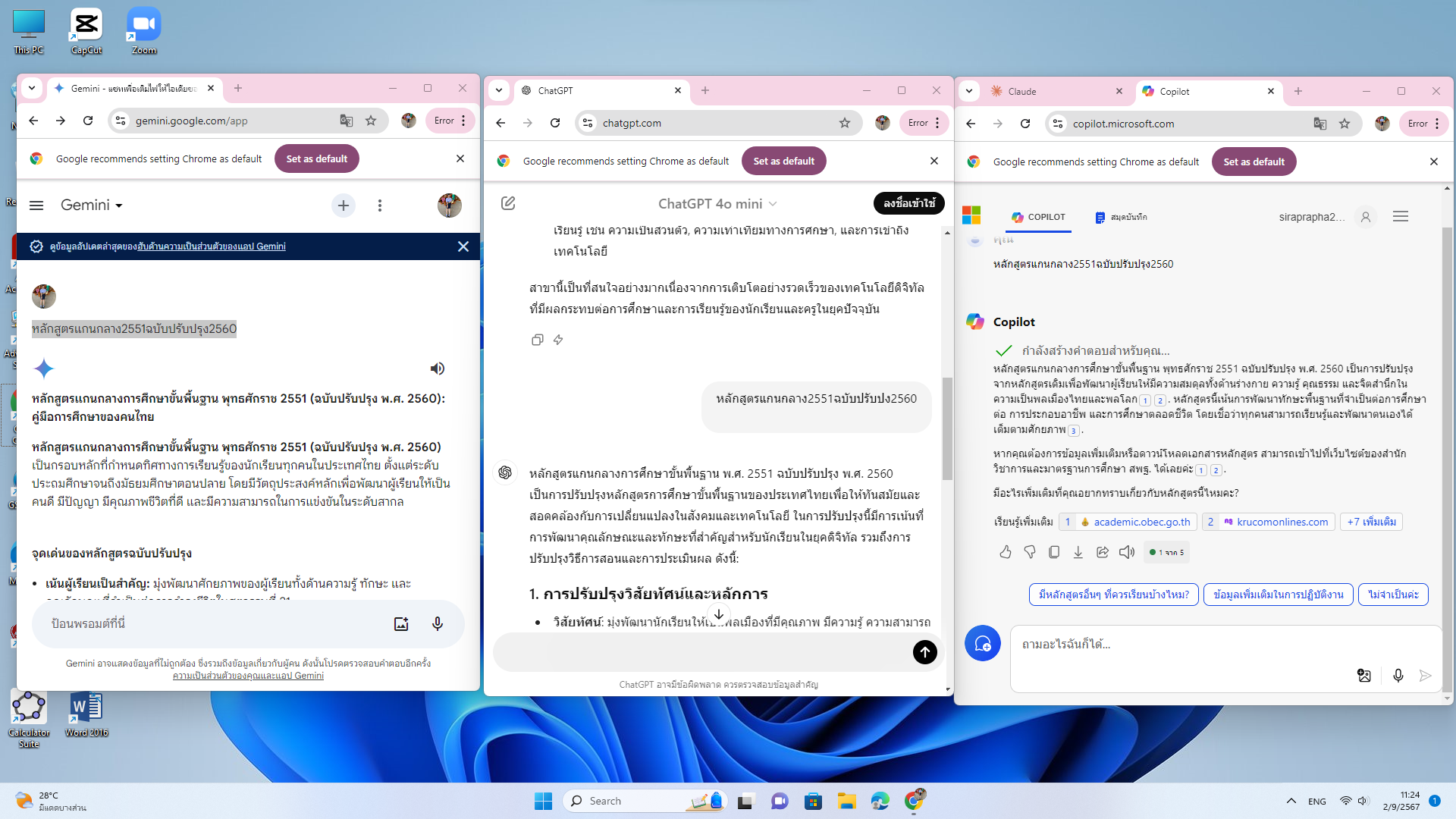Image resolution: width=1456 pixels, height=819 pixels.
Task: Expand +7 more Copilot sources
Action: (1371, 522)
